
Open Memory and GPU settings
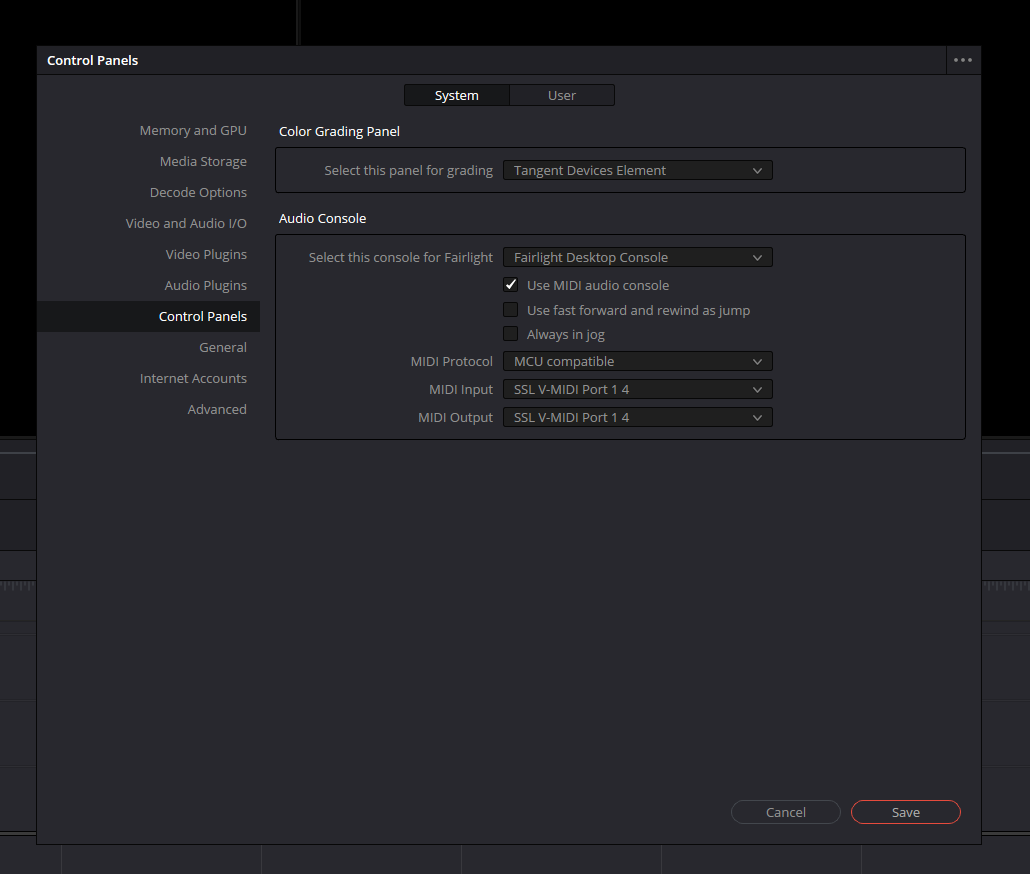pyautogui.click(x=193, y=131)
